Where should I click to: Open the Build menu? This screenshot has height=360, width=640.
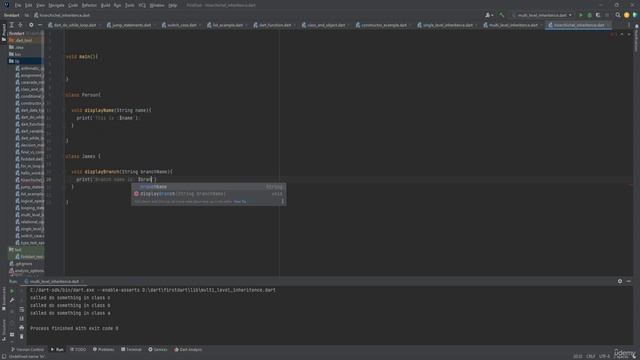pos(105,5)
